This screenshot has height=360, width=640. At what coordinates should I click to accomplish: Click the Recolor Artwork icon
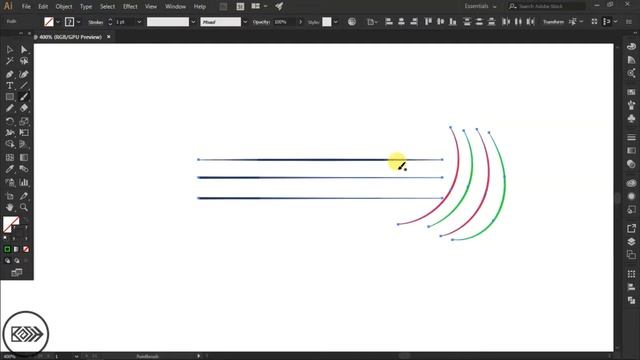352,22
